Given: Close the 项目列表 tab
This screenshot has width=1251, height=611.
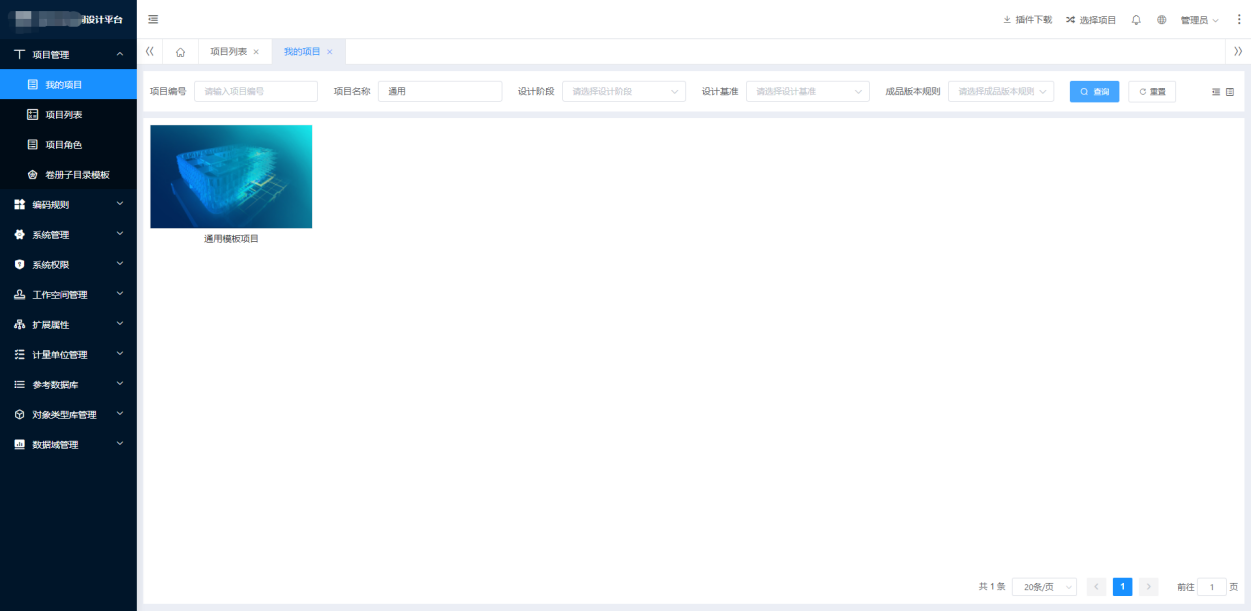Looking at the screenshot, I should 256,52.
